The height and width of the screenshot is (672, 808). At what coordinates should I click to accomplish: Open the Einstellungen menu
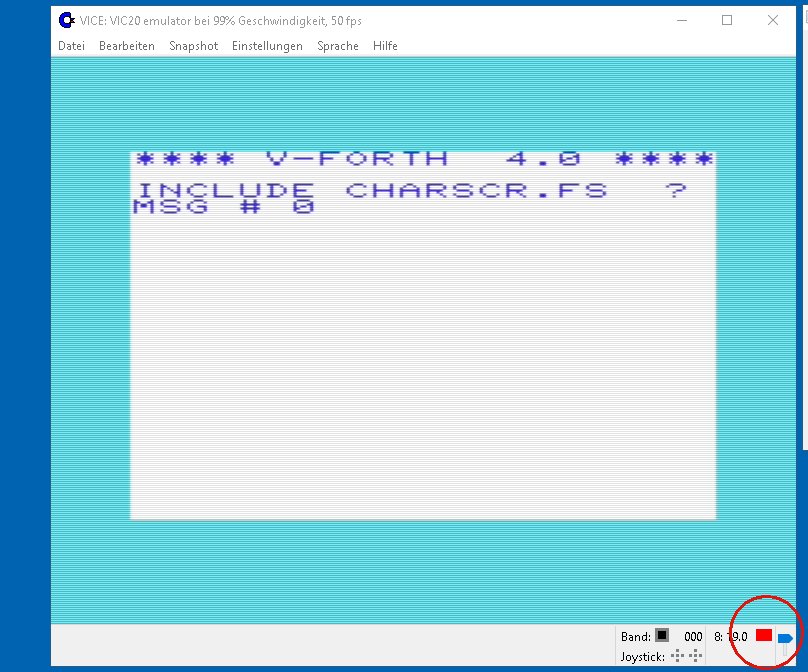coord(267,46)
